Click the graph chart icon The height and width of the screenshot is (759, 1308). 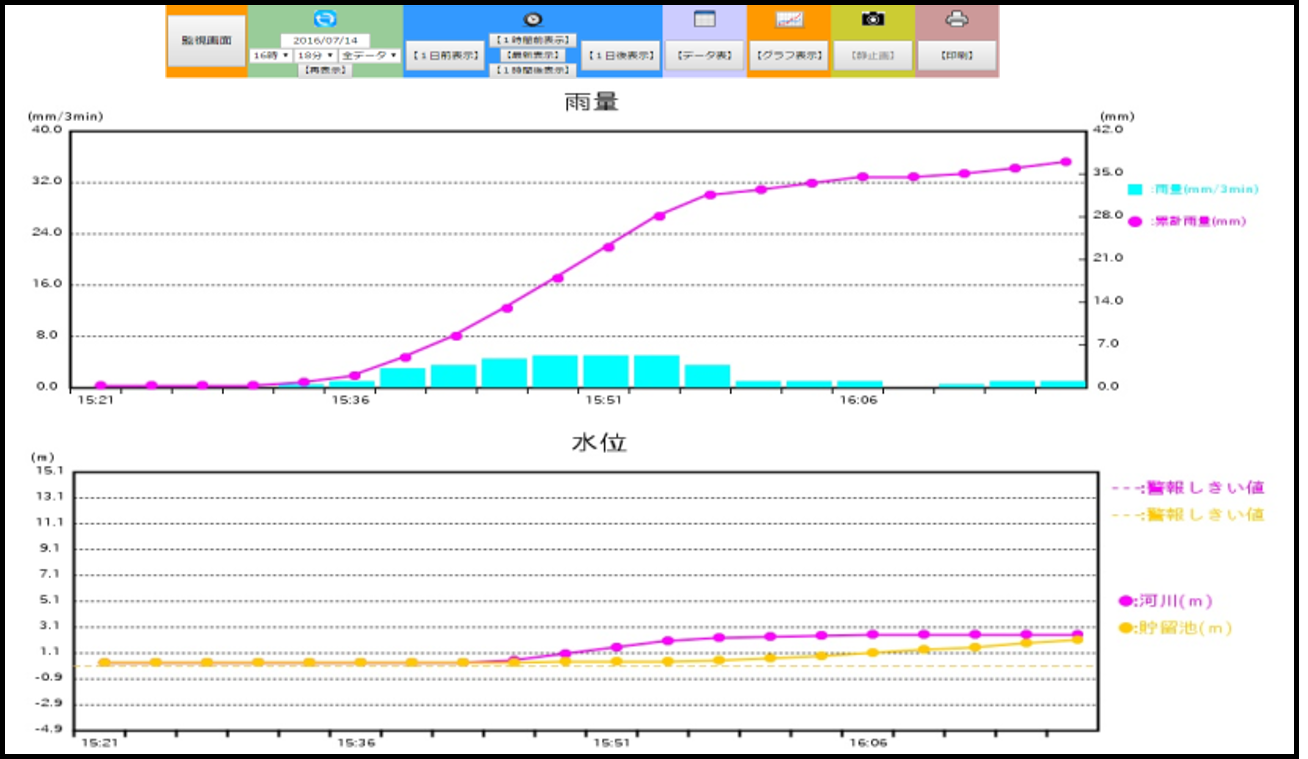[789, 19]
